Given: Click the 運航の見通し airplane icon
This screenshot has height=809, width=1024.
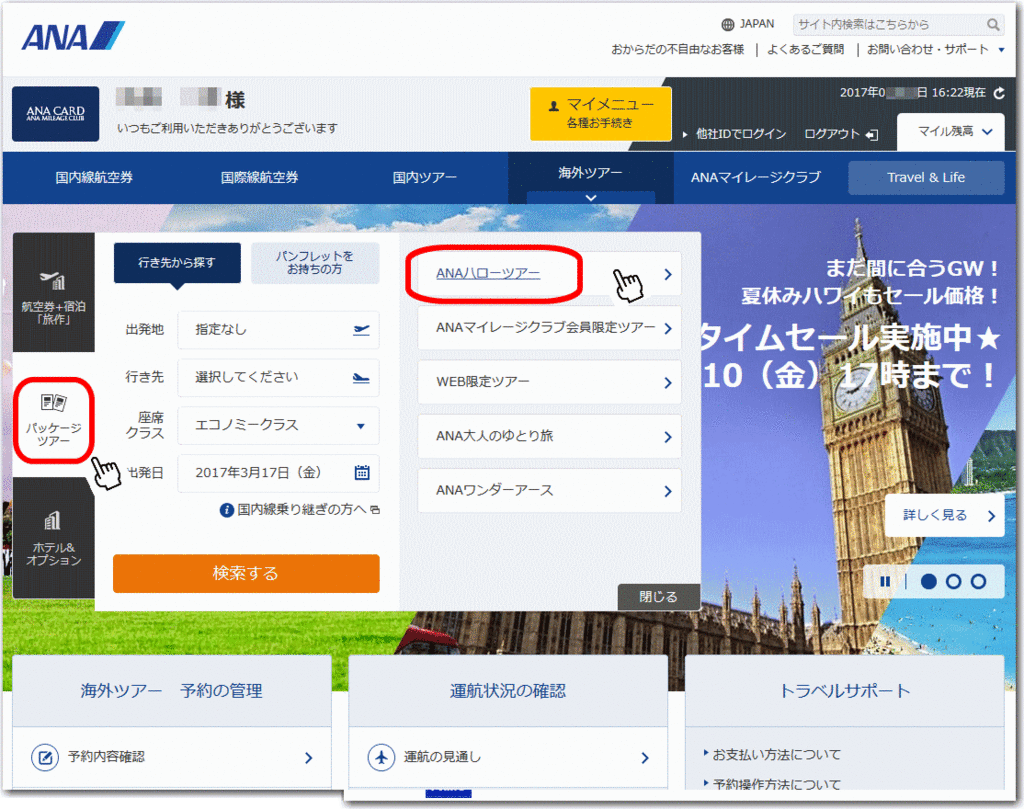Looking at the screenshot, I should (x=381, y=757).
